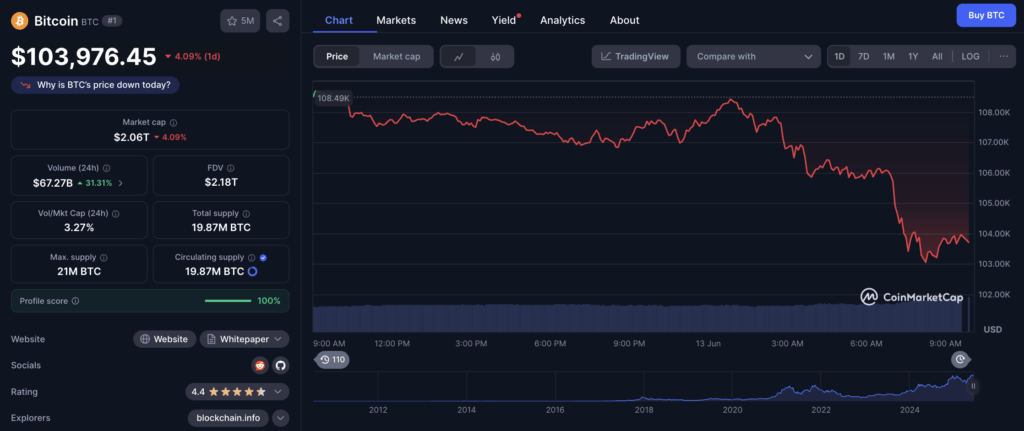The height and width of the screenshot is (431, 1024).
Task: Open the Website link button
Action: (165, 339)
